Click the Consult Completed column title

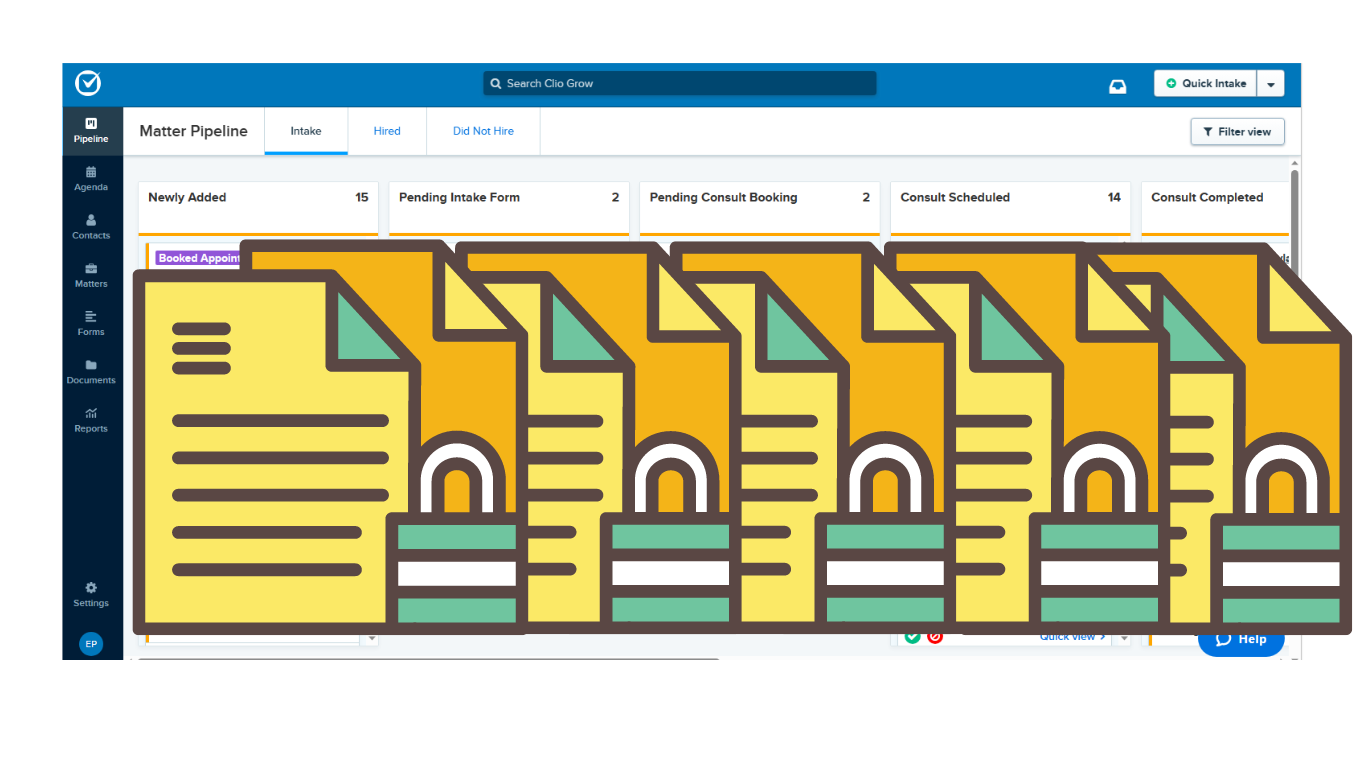(1207, 197)
